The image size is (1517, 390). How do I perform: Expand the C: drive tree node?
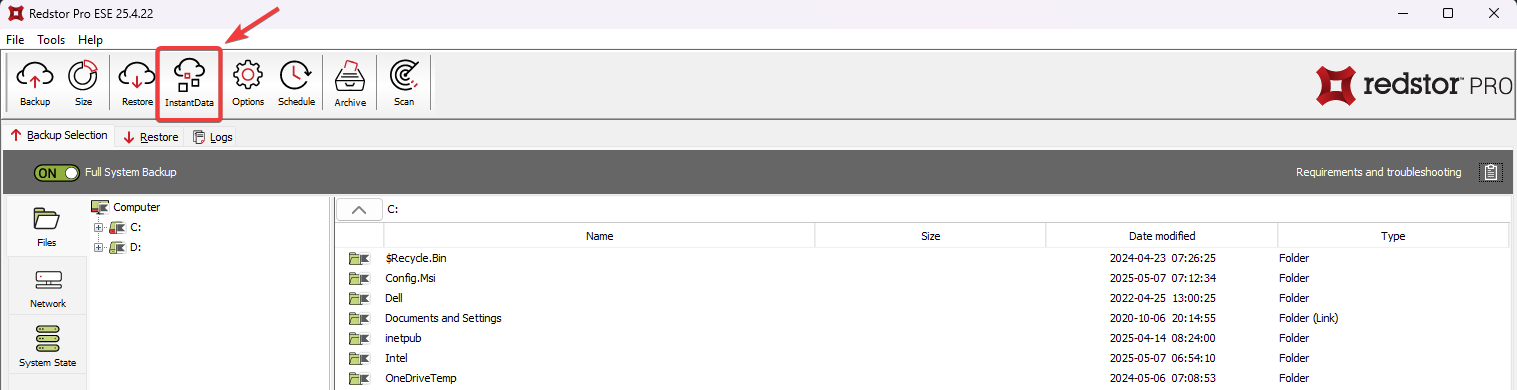coord(98,228)
